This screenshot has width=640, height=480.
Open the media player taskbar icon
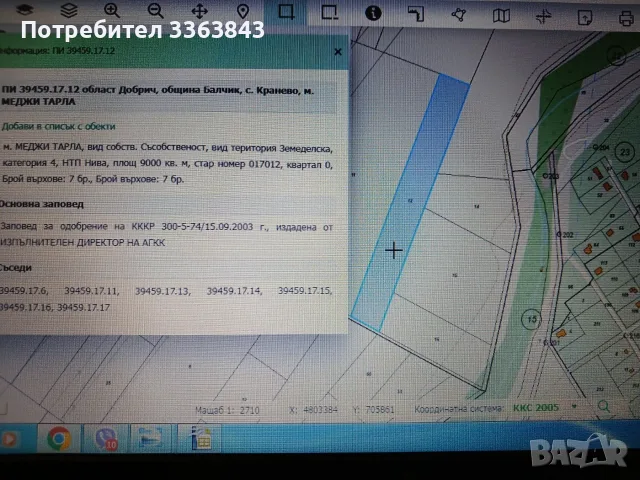point(10,439)
